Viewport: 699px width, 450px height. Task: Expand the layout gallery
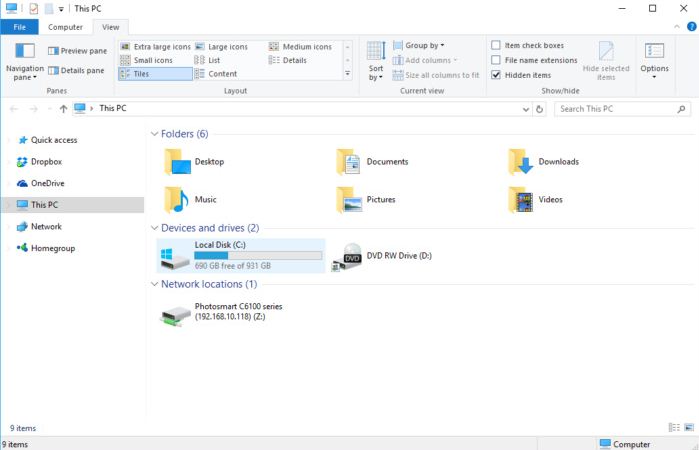[x=348, y=74]
